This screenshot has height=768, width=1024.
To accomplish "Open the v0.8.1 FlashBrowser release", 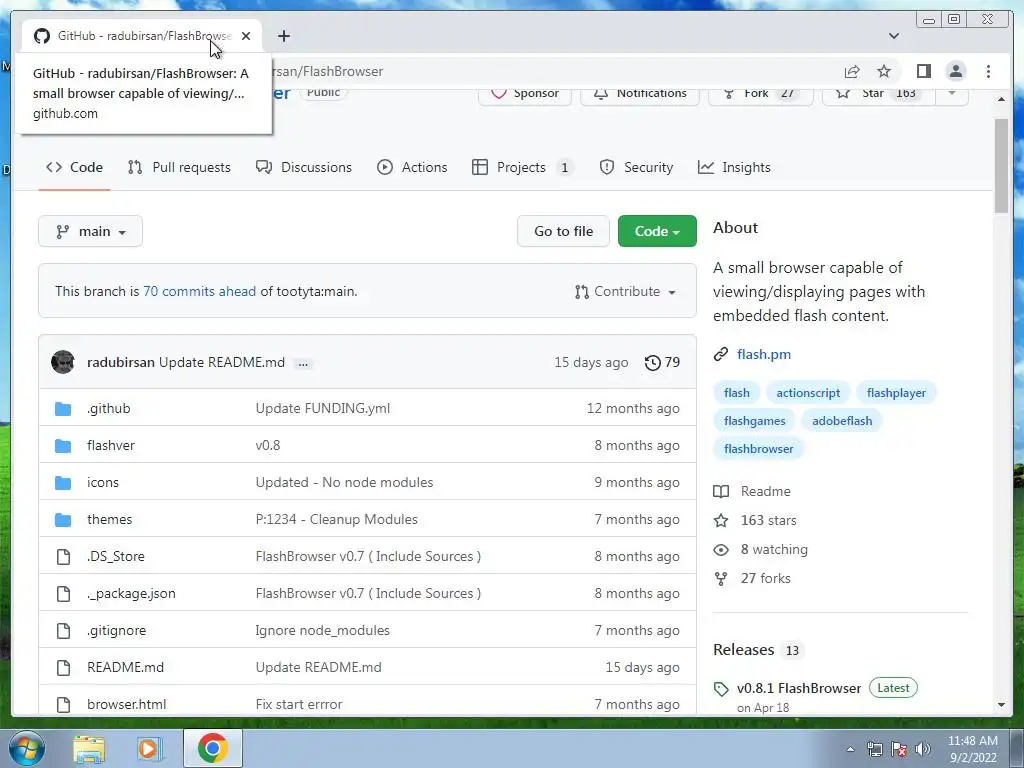I will click(799, 688).
